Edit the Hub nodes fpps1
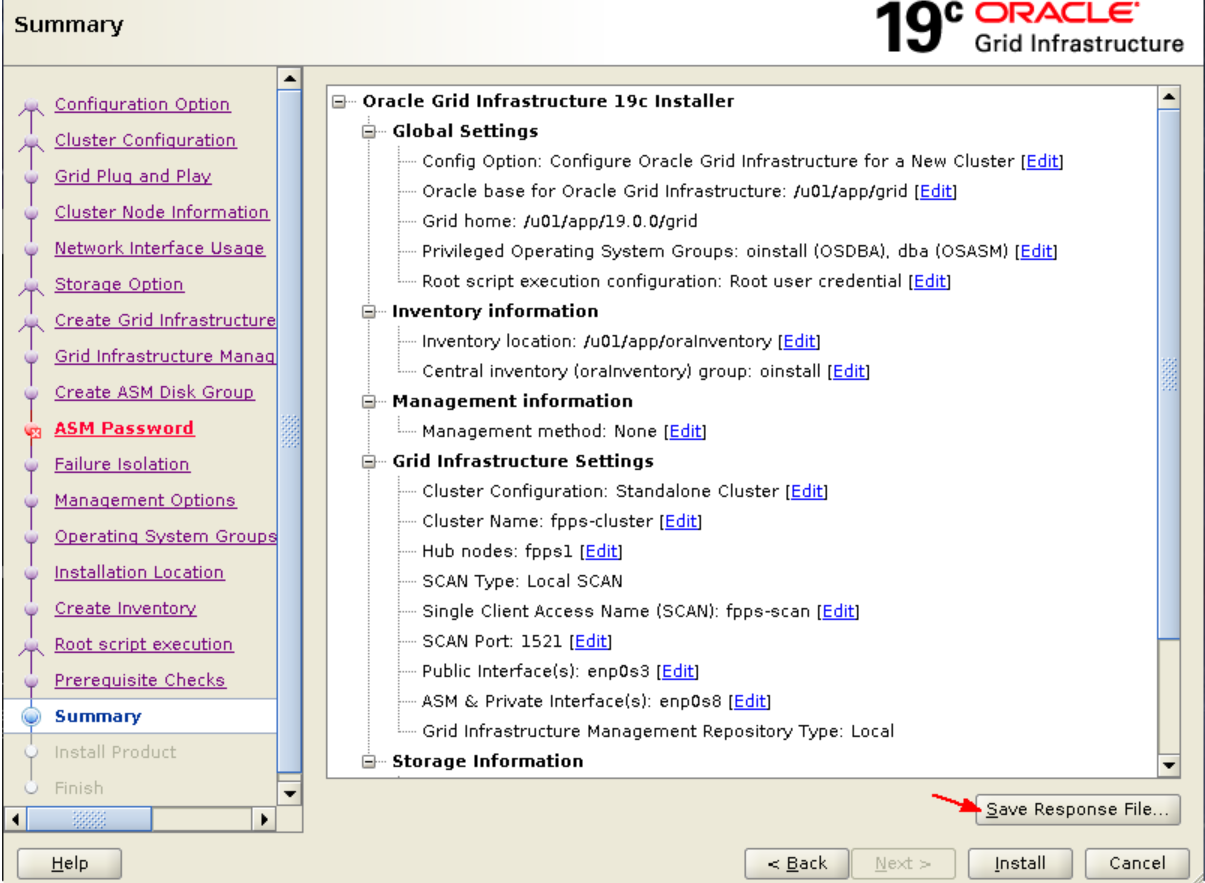Viewport: 1205px width, 883px height. [x=600, y=551]
